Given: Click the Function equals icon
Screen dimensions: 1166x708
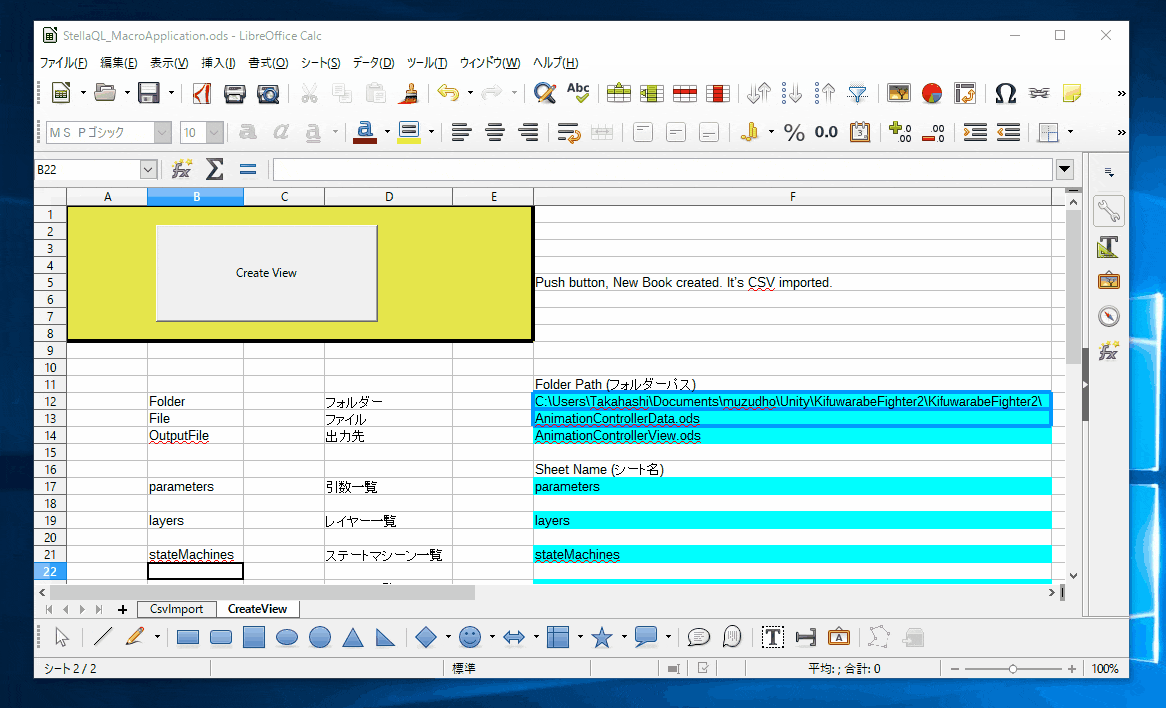Looking at the screenshot, I should 248,170.
